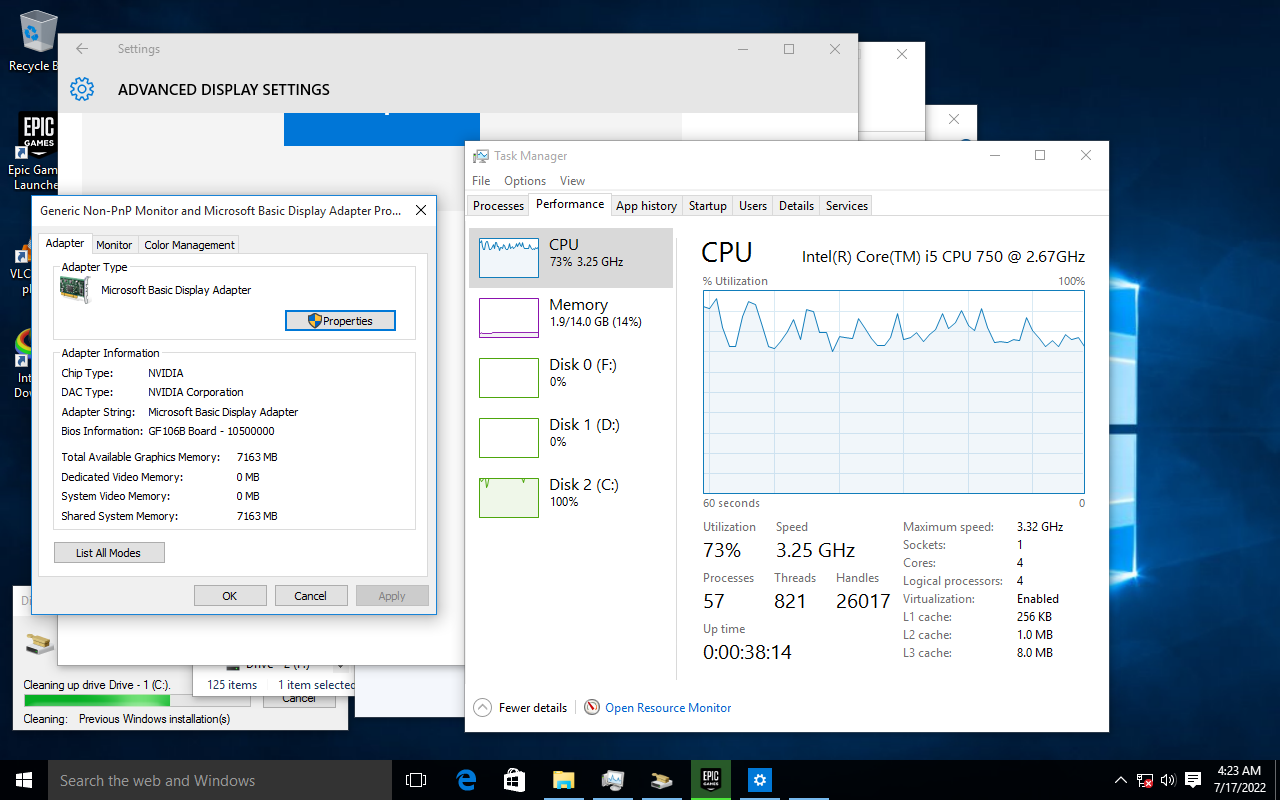Select Disk 0 (F:) in sidebar

(571, 378)
